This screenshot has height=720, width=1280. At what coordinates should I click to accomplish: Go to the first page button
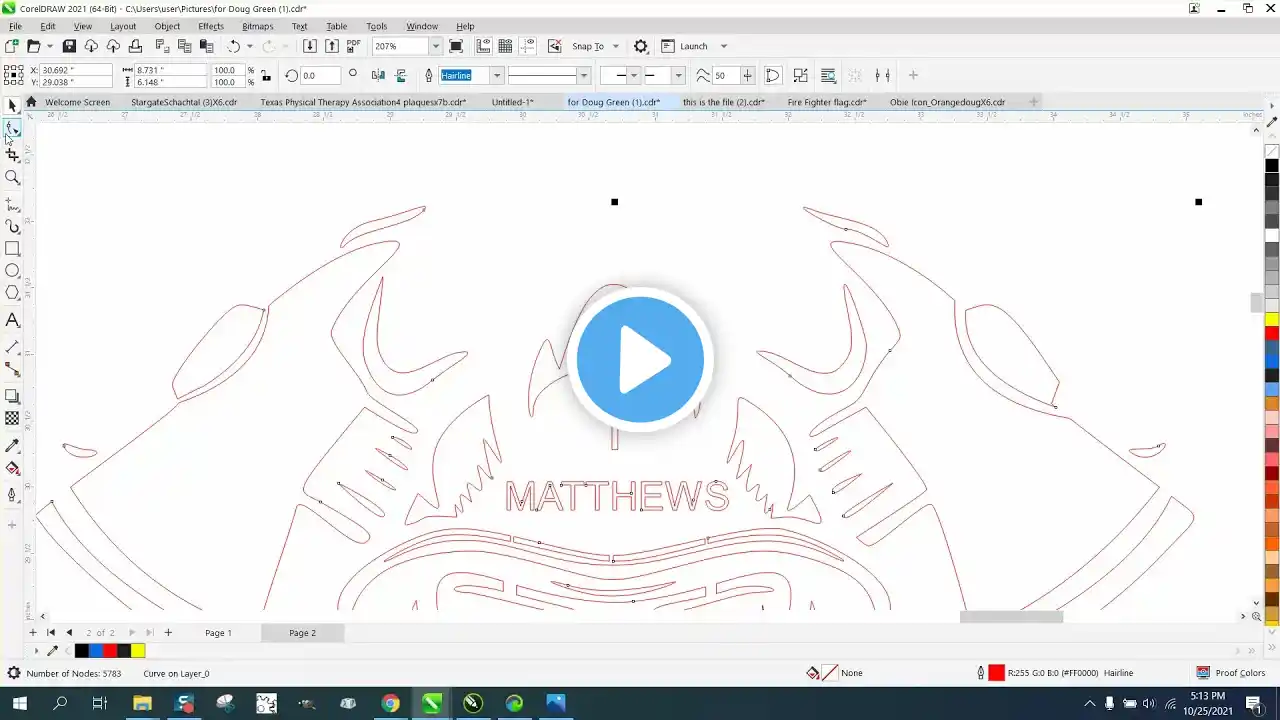(x=51, y=633)
